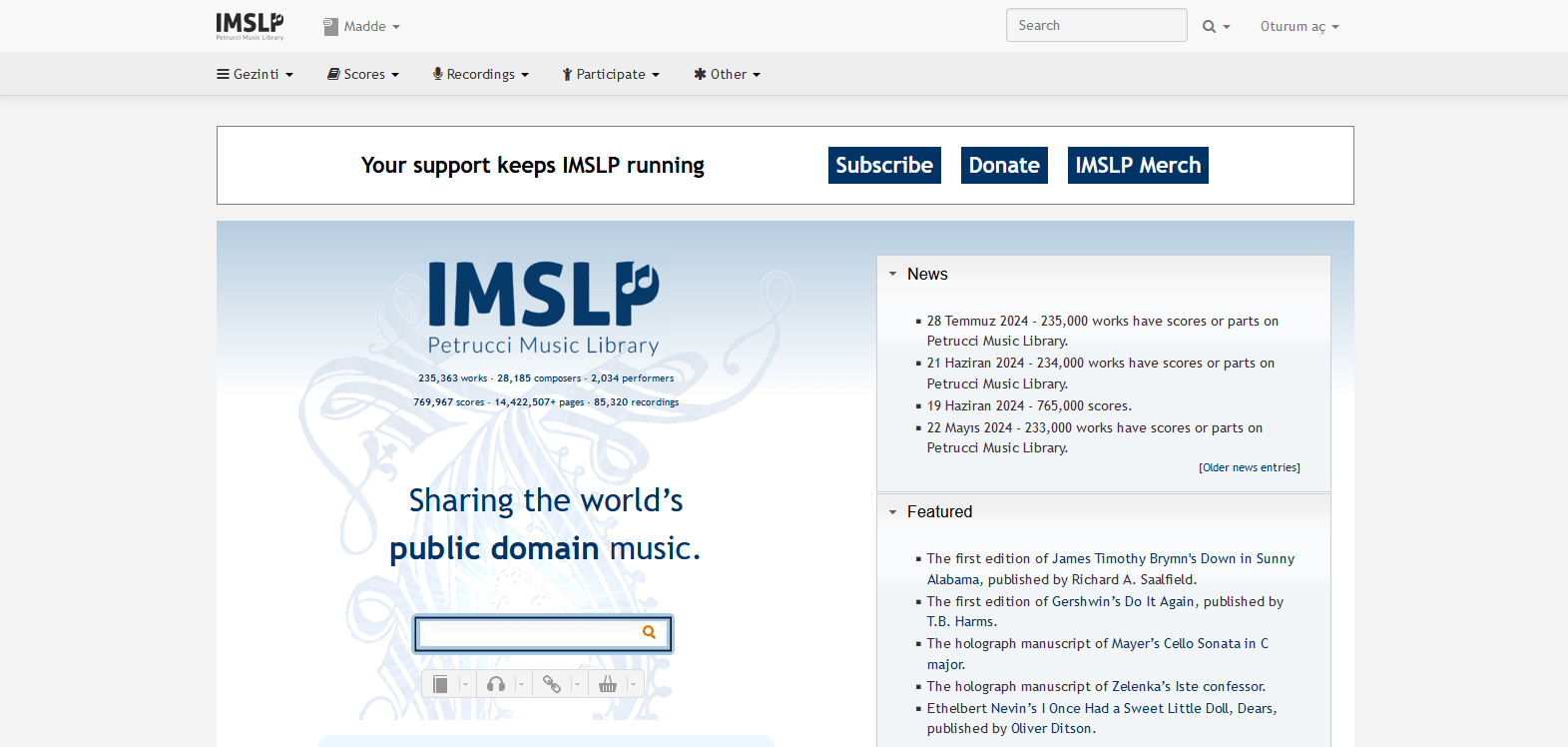
Task: Expand the arrow next to the basket icon
Action: click(x=633, y=684)
